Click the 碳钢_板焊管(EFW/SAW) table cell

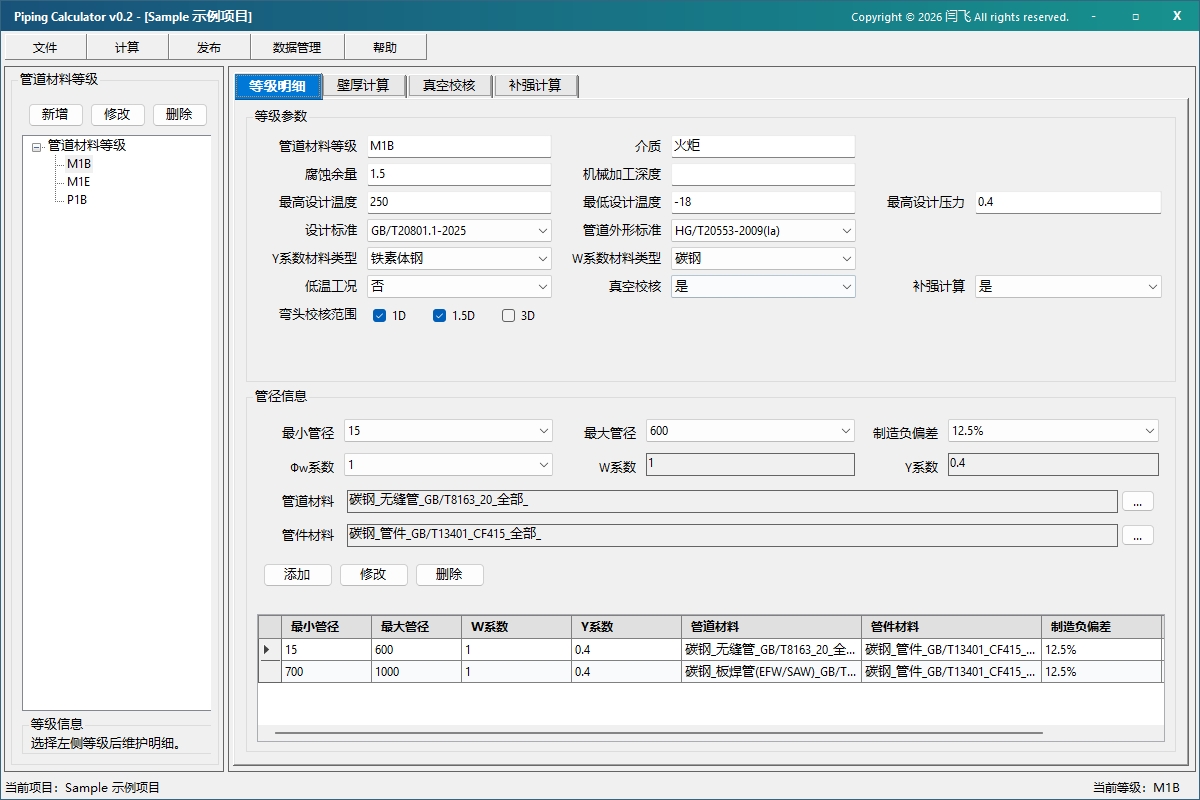pyautogui.click(x=771, y=672)
